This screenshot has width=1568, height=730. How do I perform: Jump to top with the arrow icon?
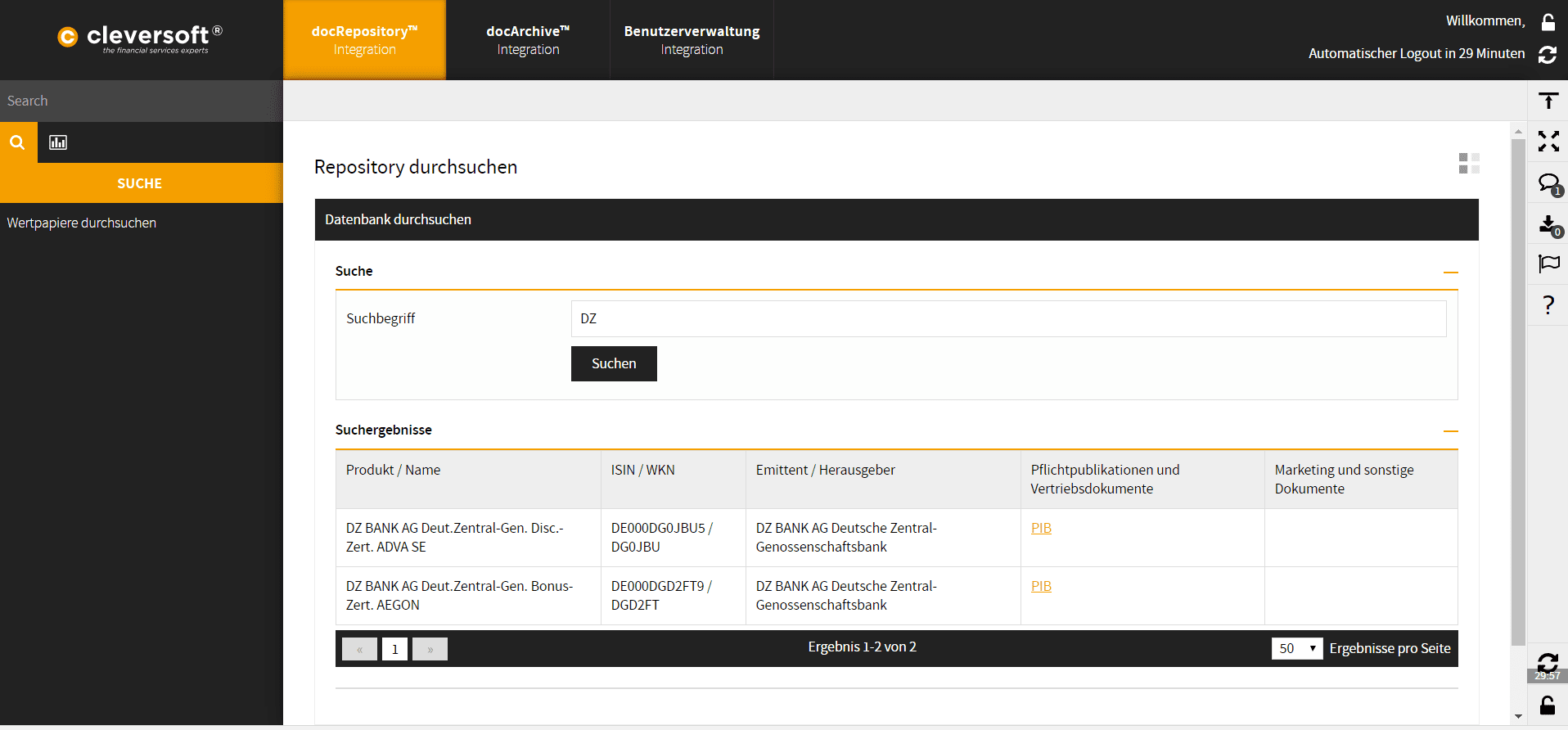click(1548, 101)
